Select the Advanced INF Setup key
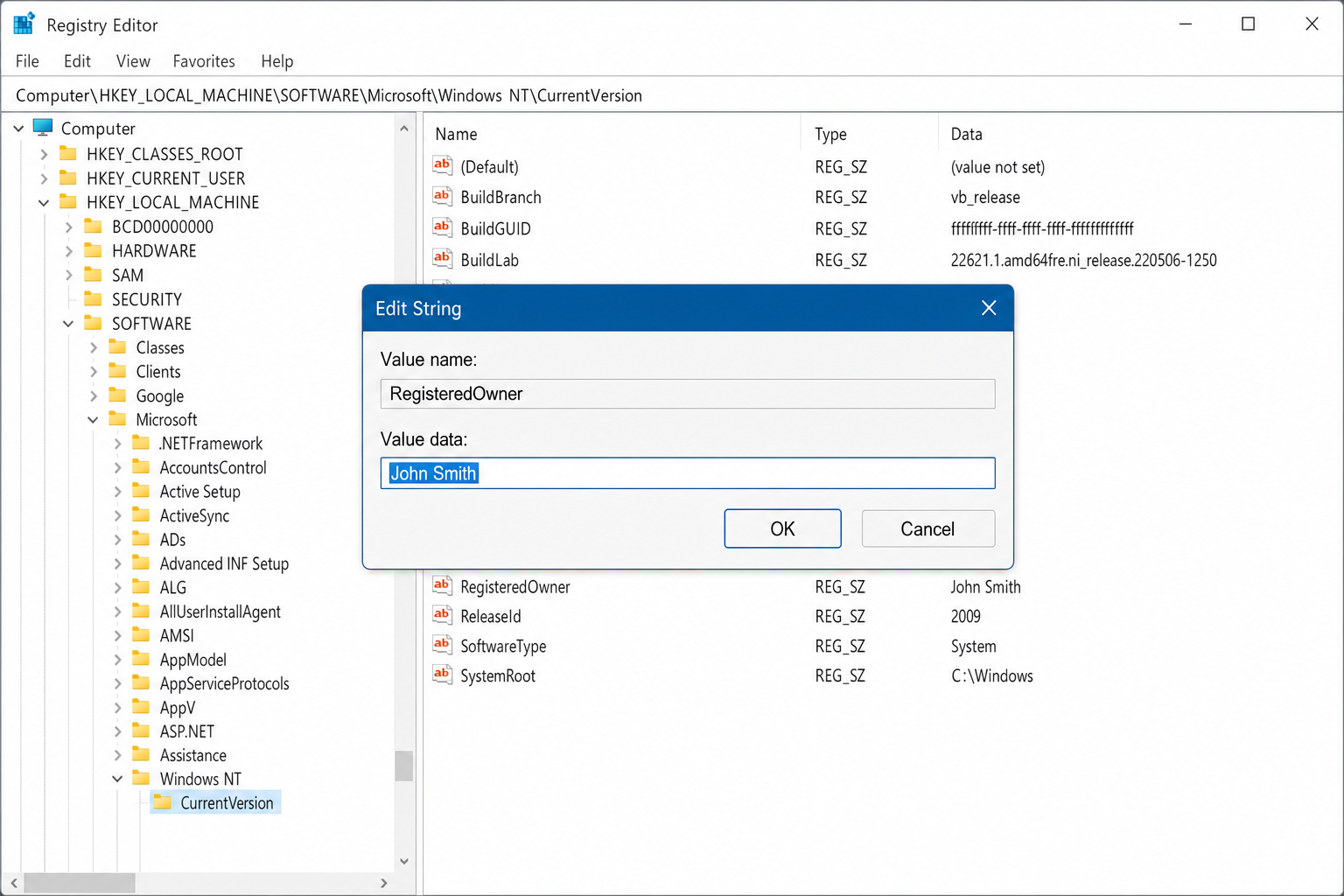 pos(224,563)
